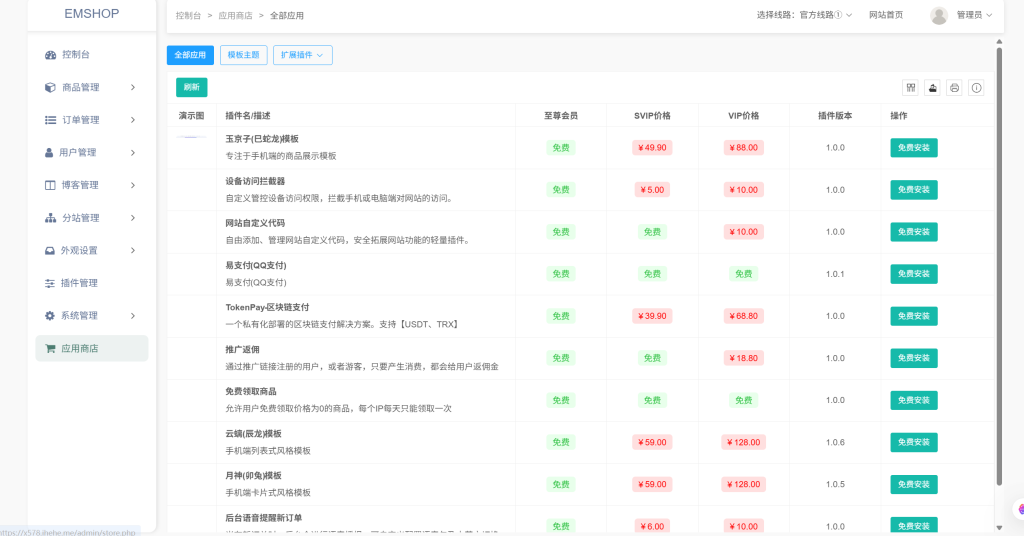1024x536 pixels.
Task: Click the ¥18.80 VIP price tag
Action: tap(743, 358)
